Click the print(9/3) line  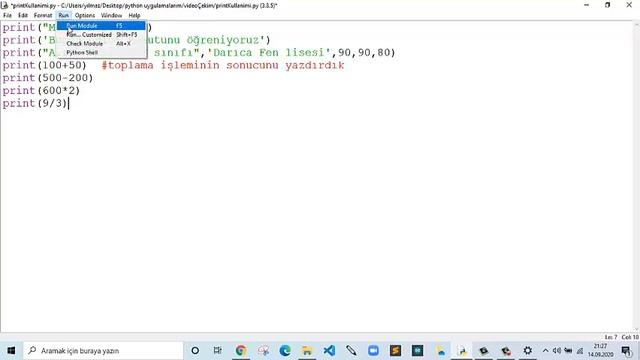click(35, 103)
